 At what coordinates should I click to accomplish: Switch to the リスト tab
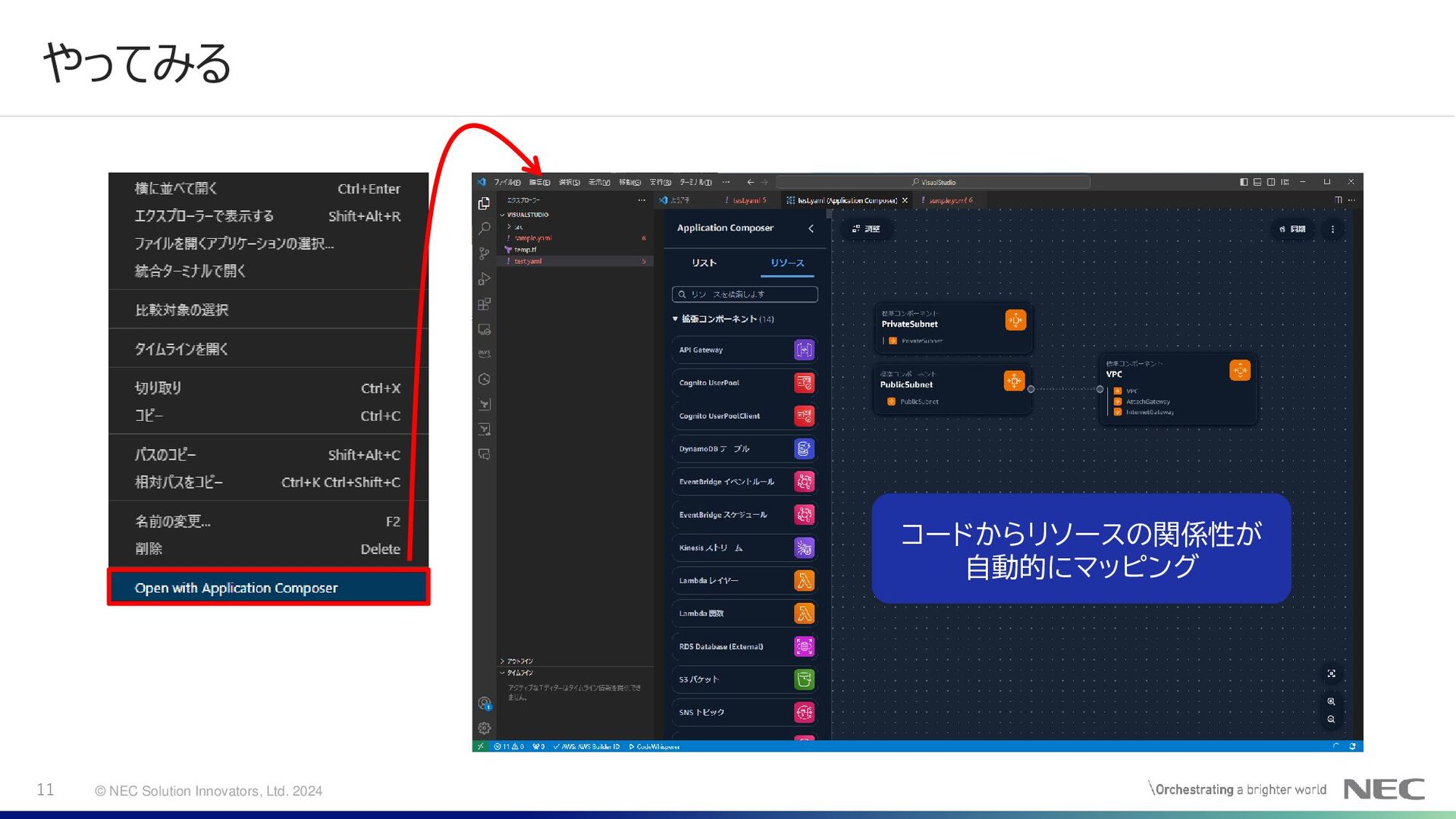click(x=704, y=263)
